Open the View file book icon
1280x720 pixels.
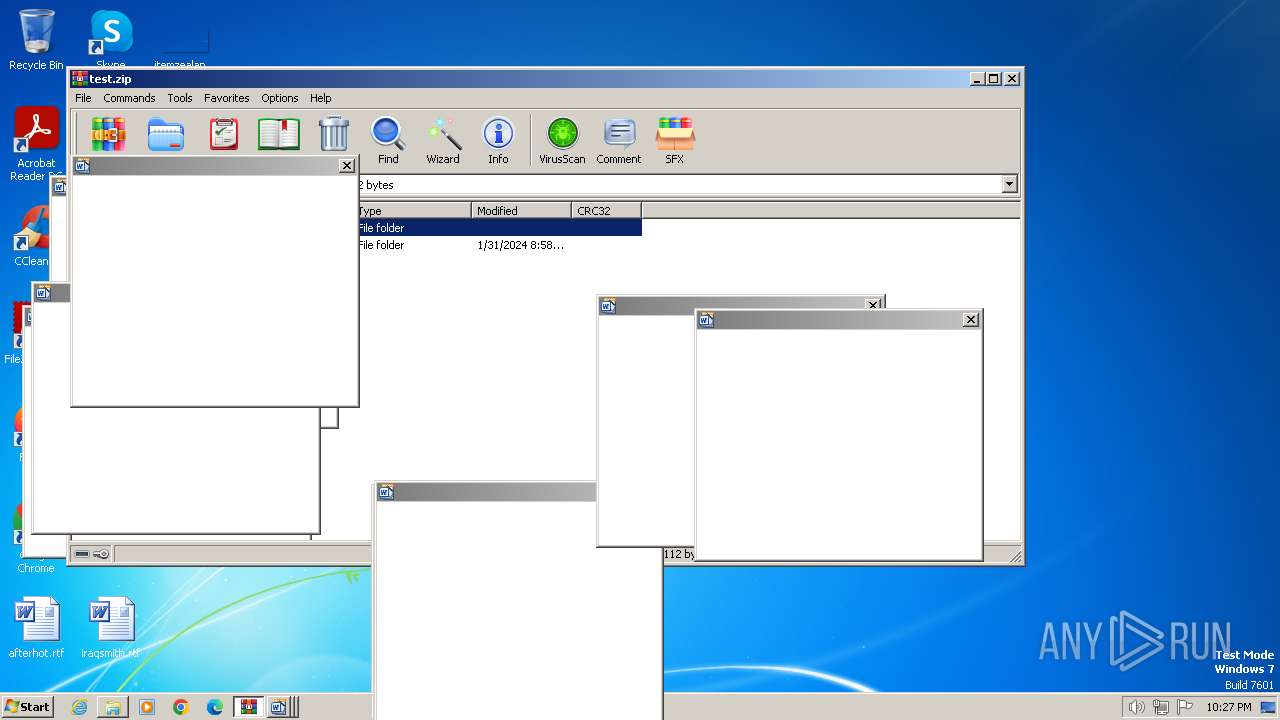[x=279, y=134]
